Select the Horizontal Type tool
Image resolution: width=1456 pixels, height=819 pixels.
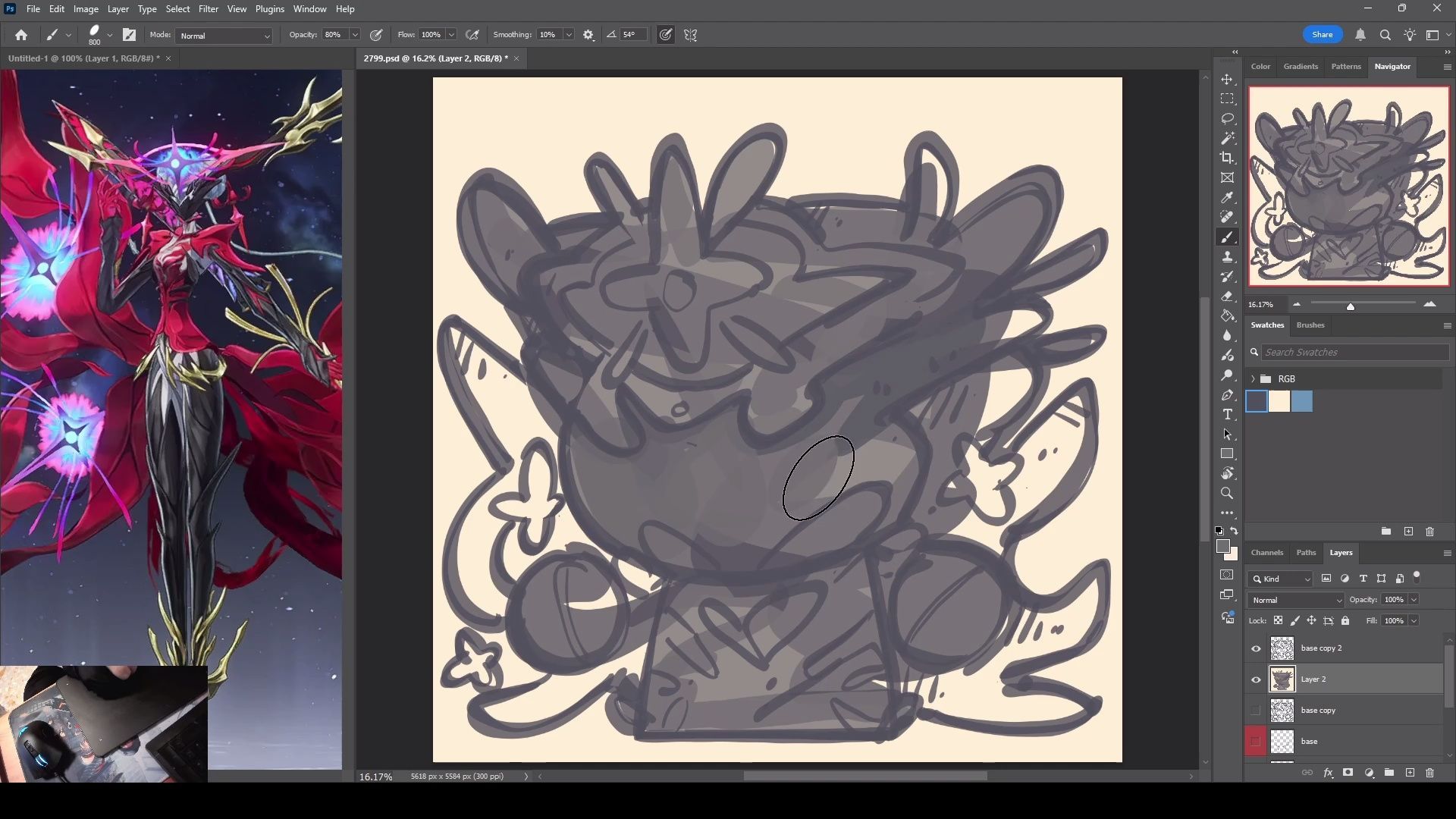pyautogui.click(x=1227, y=415)
